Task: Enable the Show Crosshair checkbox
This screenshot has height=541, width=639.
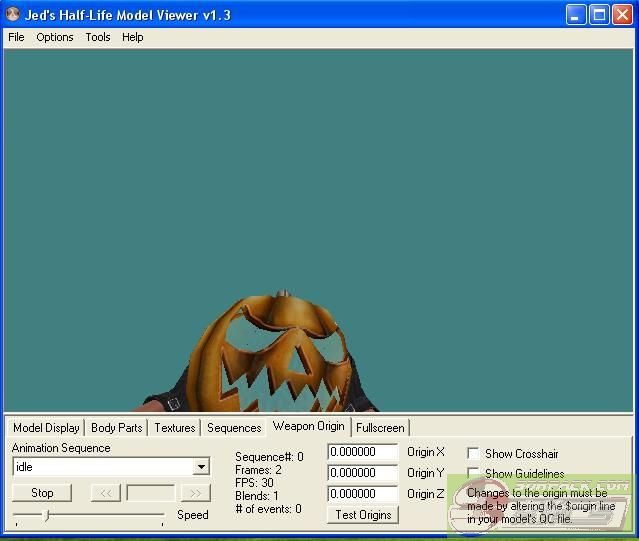Action: pyautogui.click(x=473, y=453)
